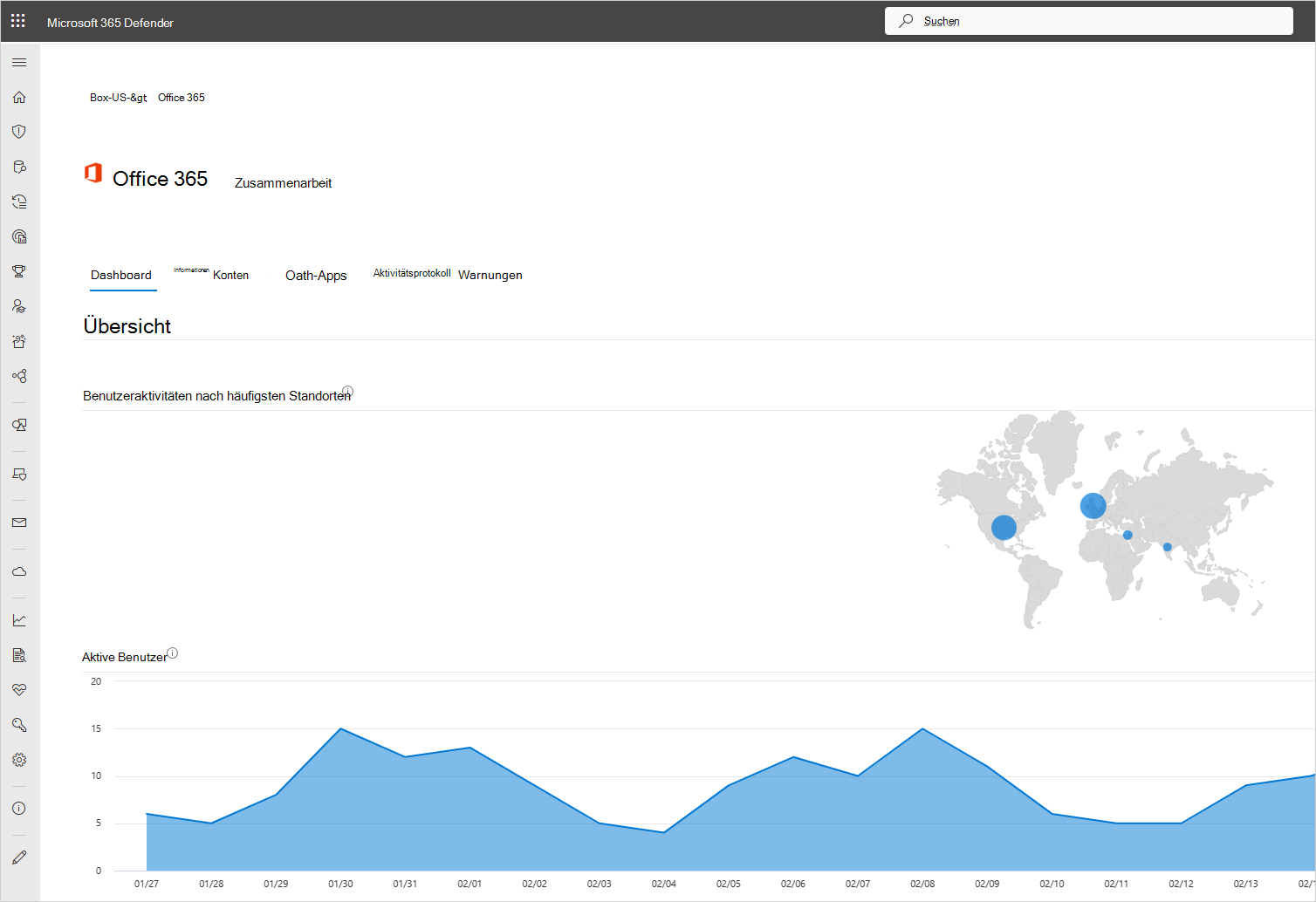Open the Learning hub sidebar icon
Image resolution: width=1316 pixels, height=902 pixels.
coord(18,305)
